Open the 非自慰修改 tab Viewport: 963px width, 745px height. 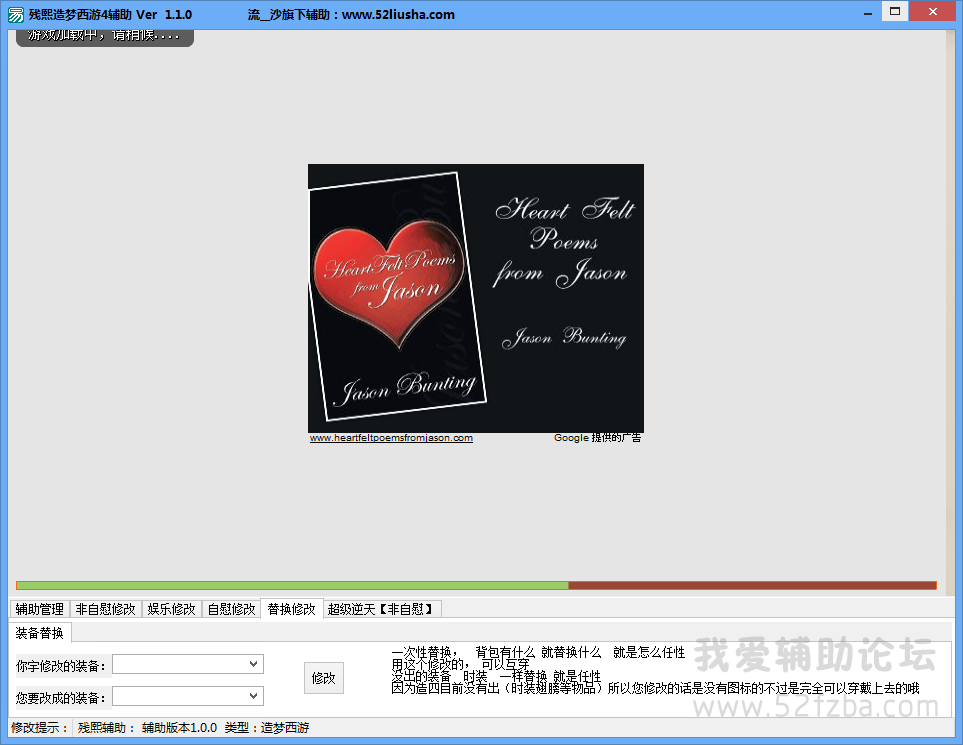(x=105, y=609)
